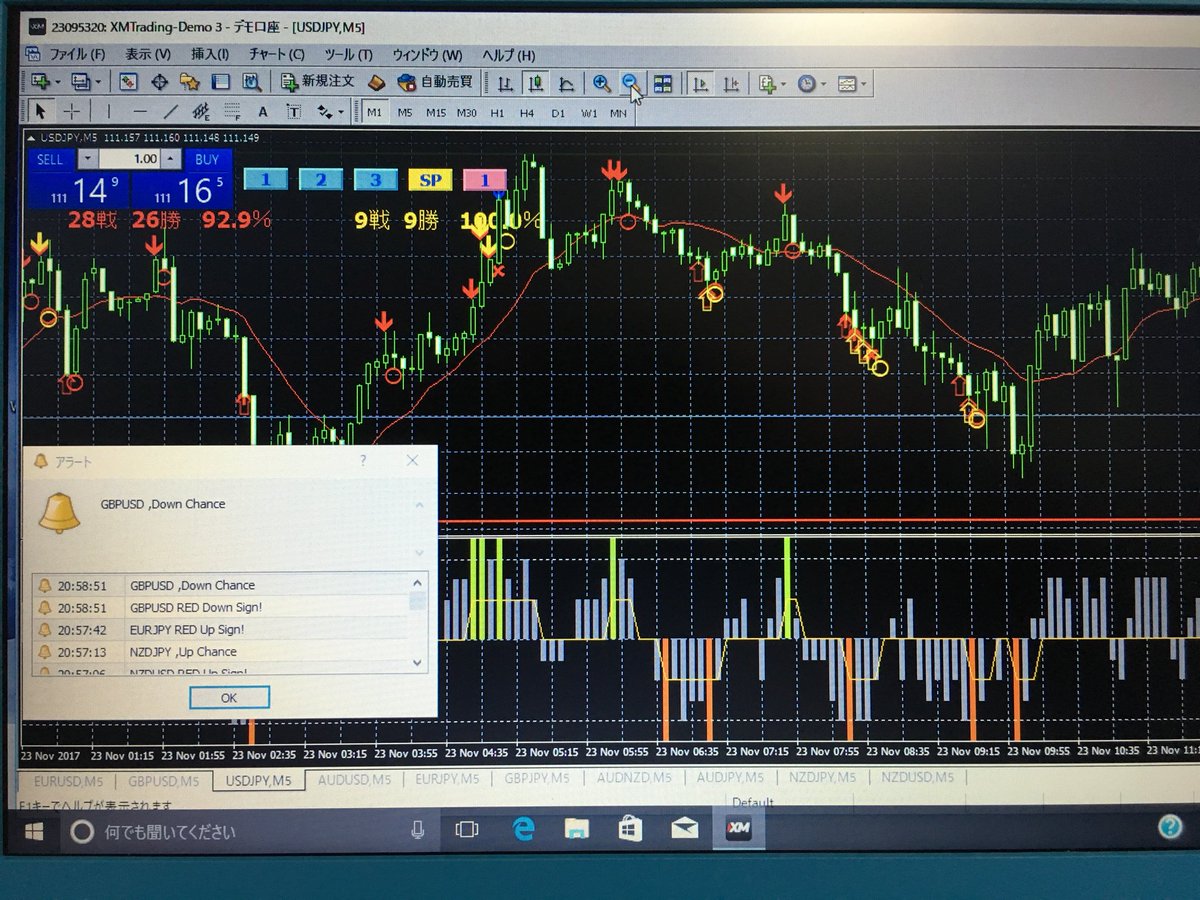The width and height of the screenshot is (1200, 900).
Task: Select the M15 timeframe
Action: click(x=436, y=113)
